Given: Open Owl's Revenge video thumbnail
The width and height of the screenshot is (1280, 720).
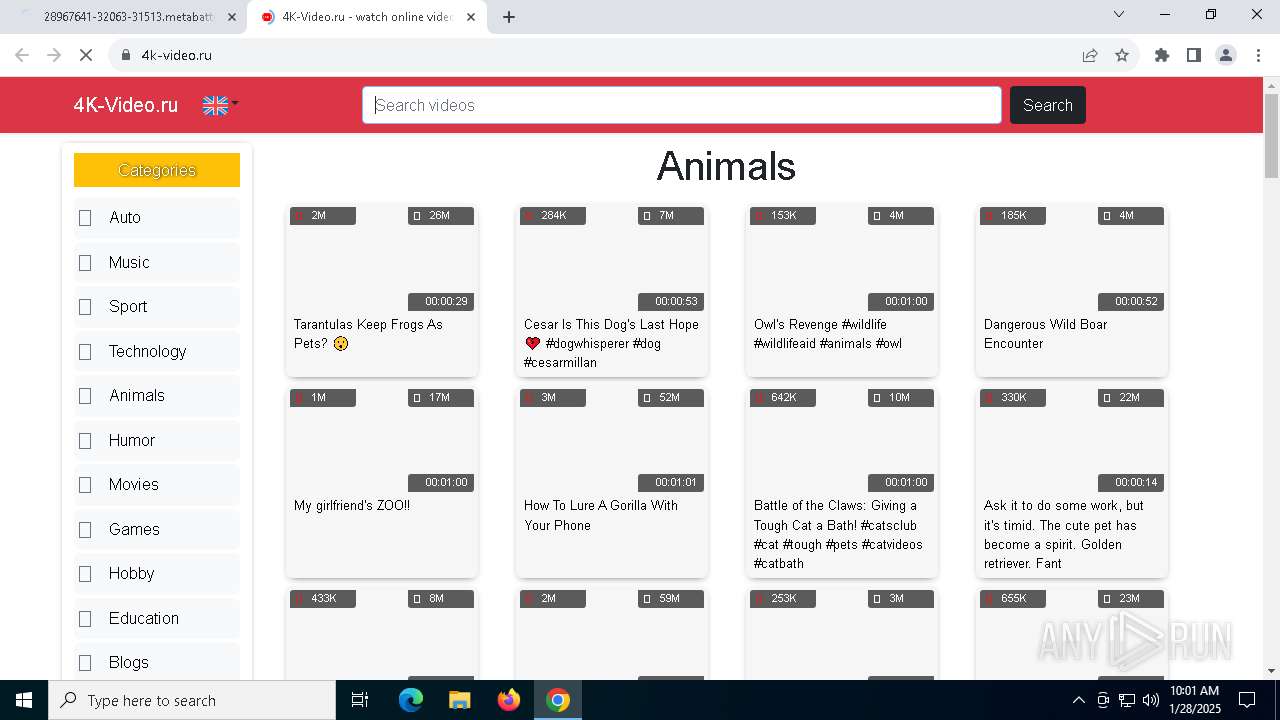Looking at the screenshot, I should click(x=842, y=258).
